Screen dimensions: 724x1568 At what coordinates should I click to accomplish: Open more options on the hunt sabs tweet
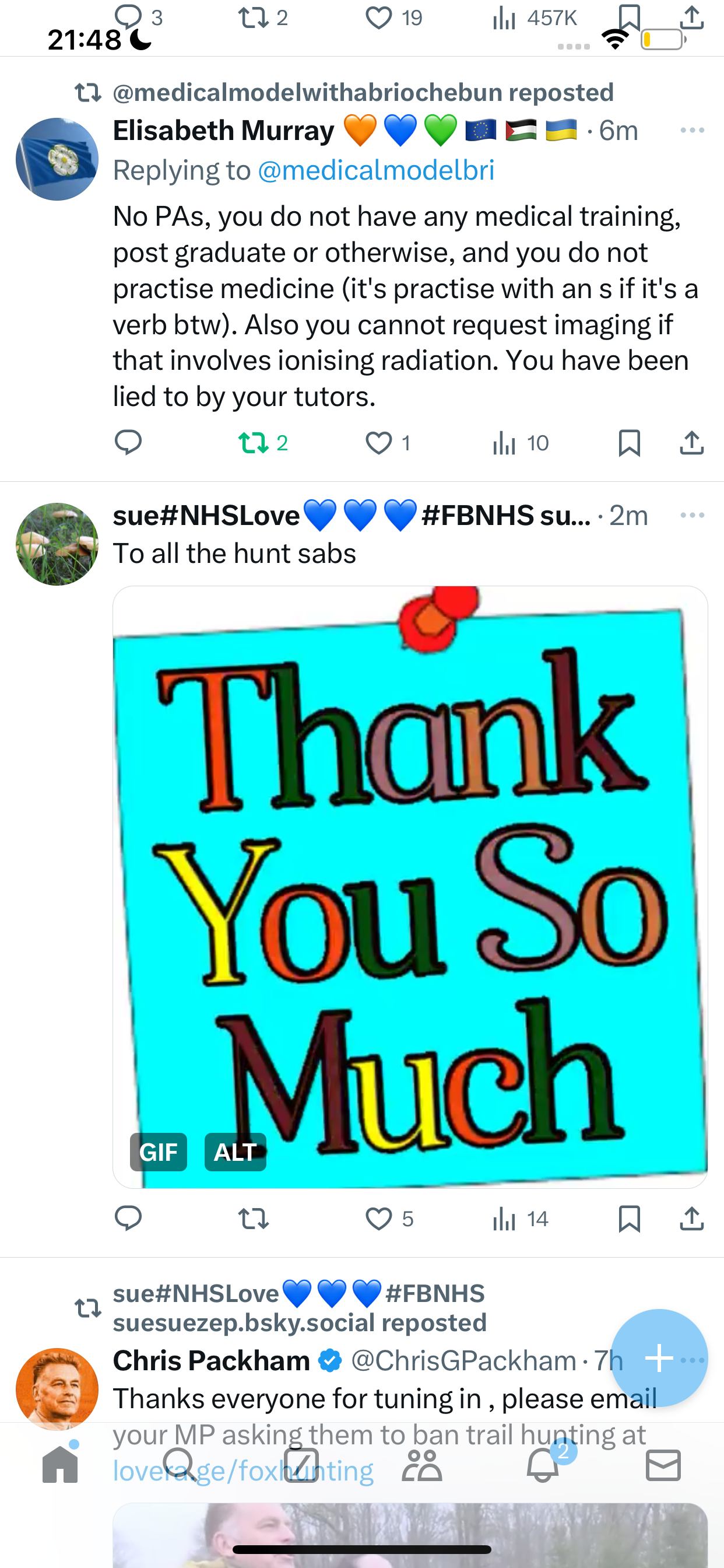click(693, 516)
